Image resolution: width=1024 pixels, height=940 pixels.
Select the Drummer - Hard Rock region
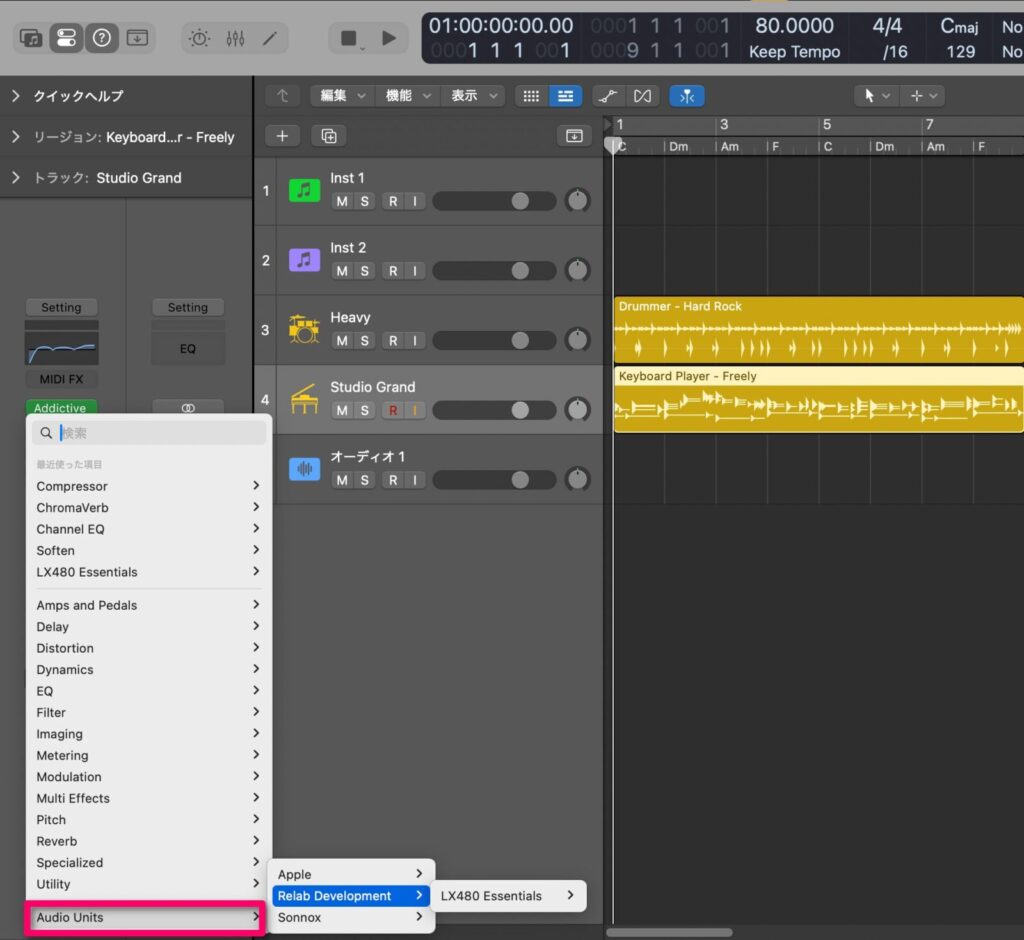tap(818, 330)
